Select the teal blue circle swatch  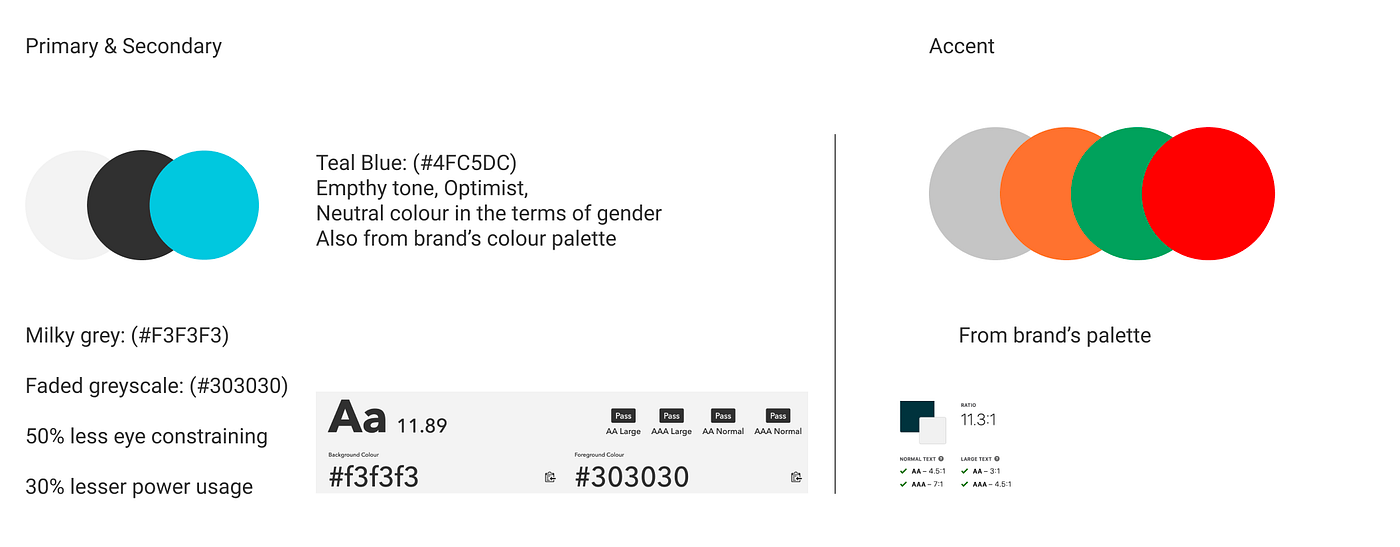point(204,205)
